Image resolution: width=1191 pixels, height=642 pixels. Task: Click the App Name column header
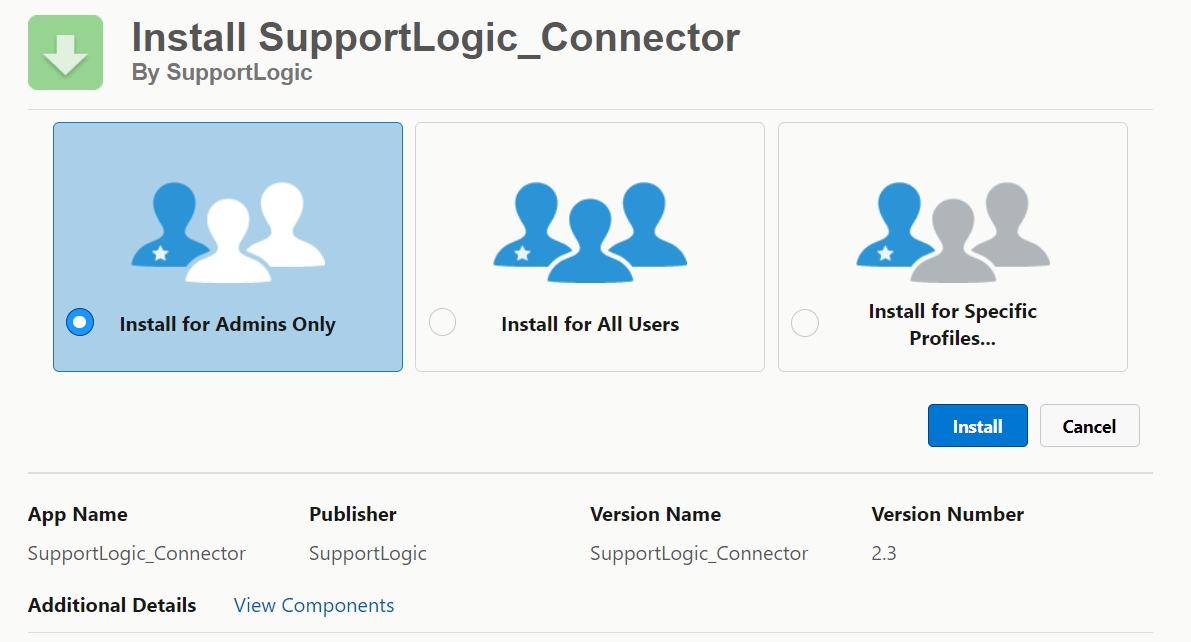tap(77, 514)
